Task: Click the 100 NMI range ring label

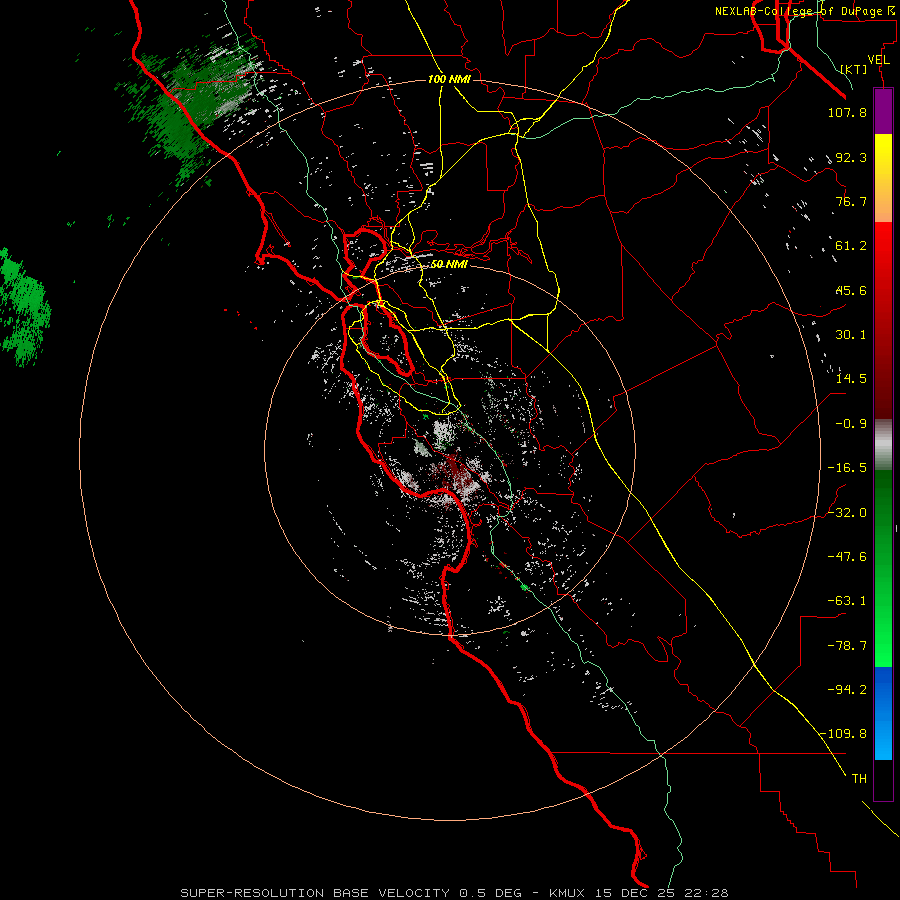Action: click(x=449, y=79)
